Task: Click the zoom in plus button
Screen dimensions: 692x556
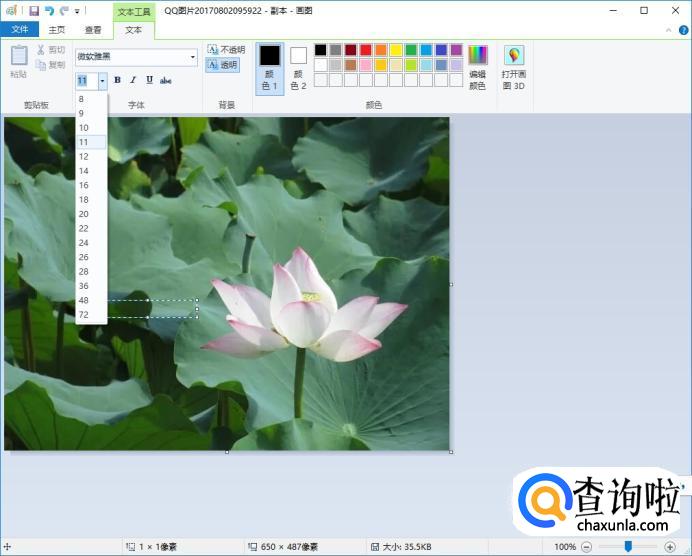Action: pos(669,547)
